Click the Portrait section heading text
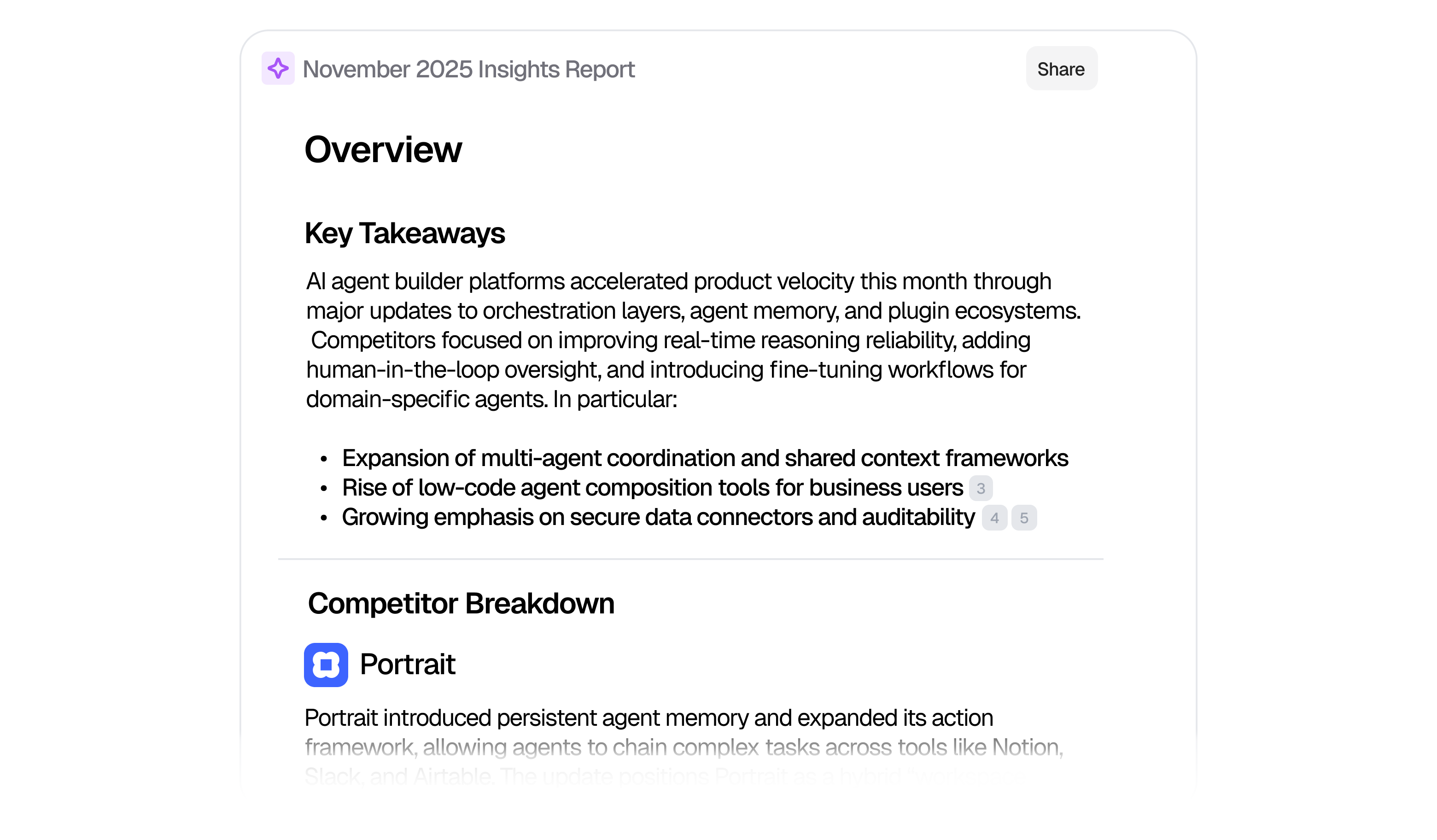The image size is (1437, 840). pos(407,664)
